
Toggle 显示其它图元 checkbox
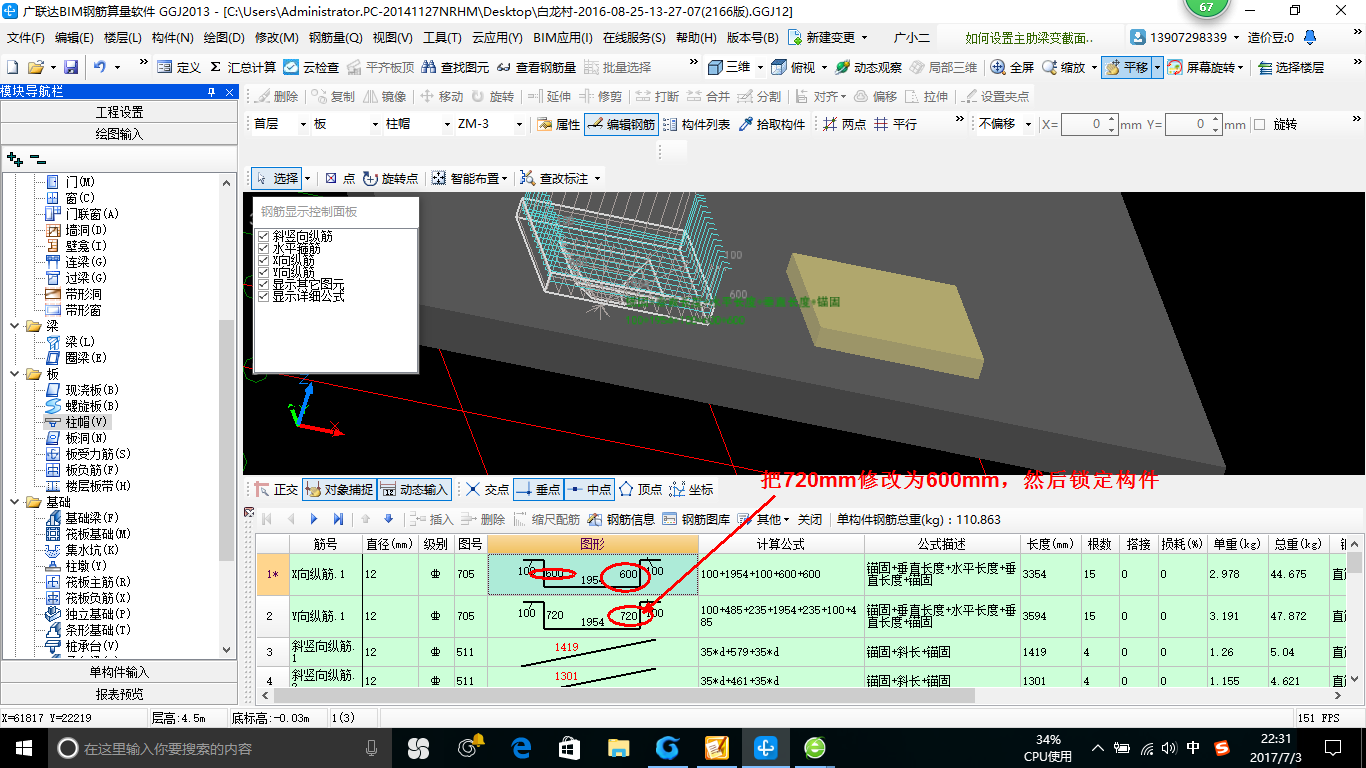(x=264, y=285)
